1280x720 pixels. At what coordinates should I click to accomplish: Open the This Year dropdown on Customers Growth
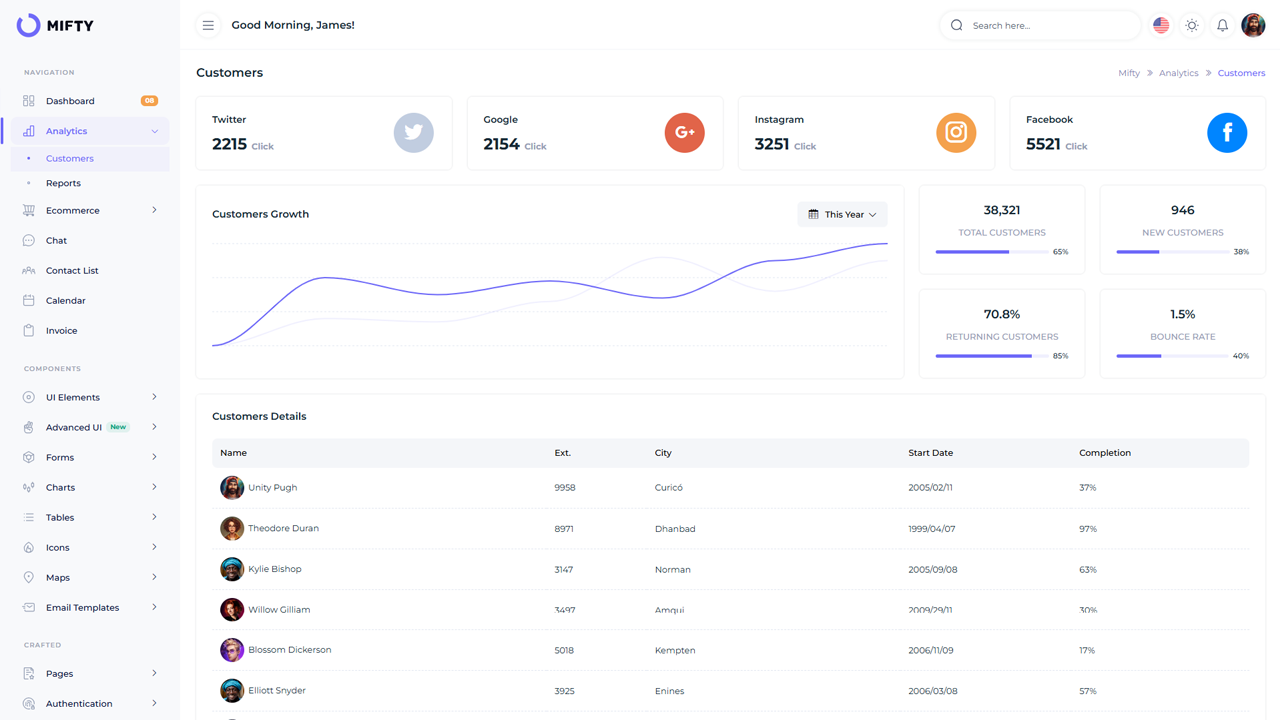click(842, 214)
